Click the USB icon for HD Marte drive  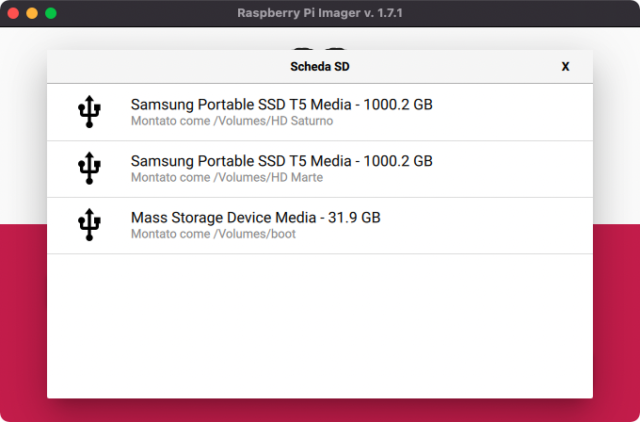89,168
